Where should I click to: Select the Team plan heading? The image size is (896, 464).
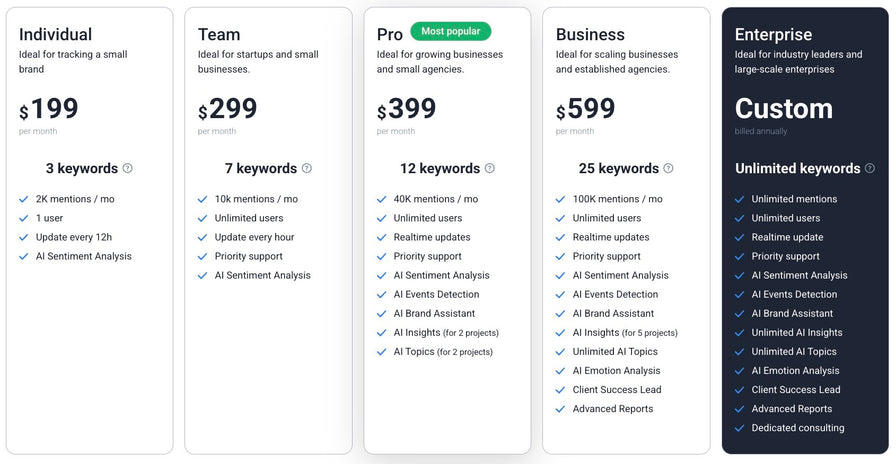pyautogui.click(x=219, y=34)
